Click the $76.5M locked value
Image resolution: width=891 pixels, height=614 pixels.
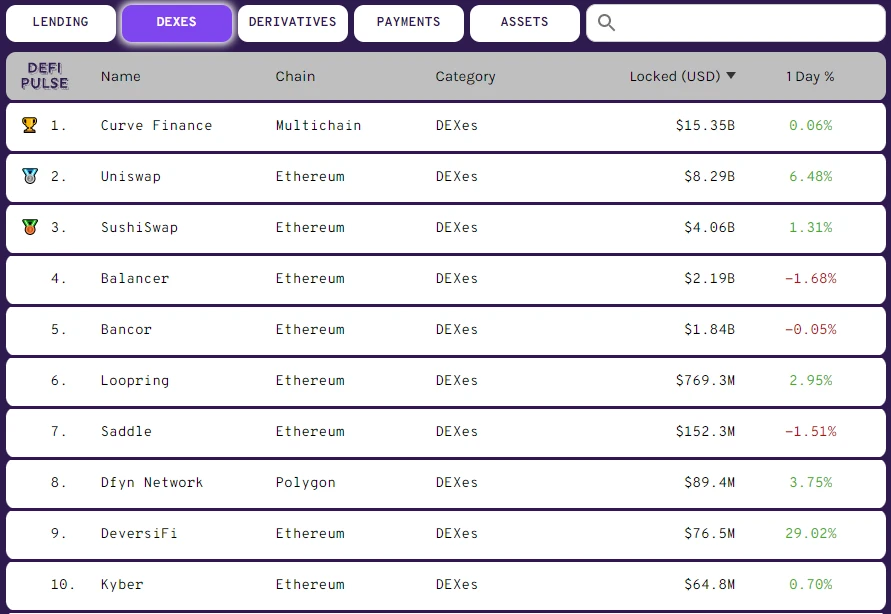710,533
